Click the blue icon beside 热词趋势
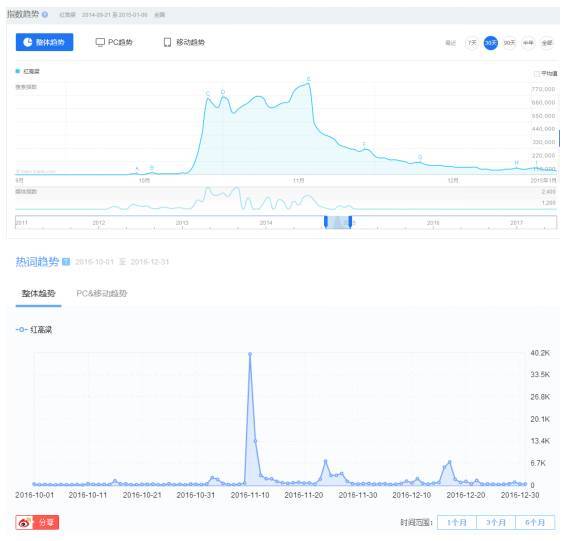The image size is (568, 541). click(66, 262)
